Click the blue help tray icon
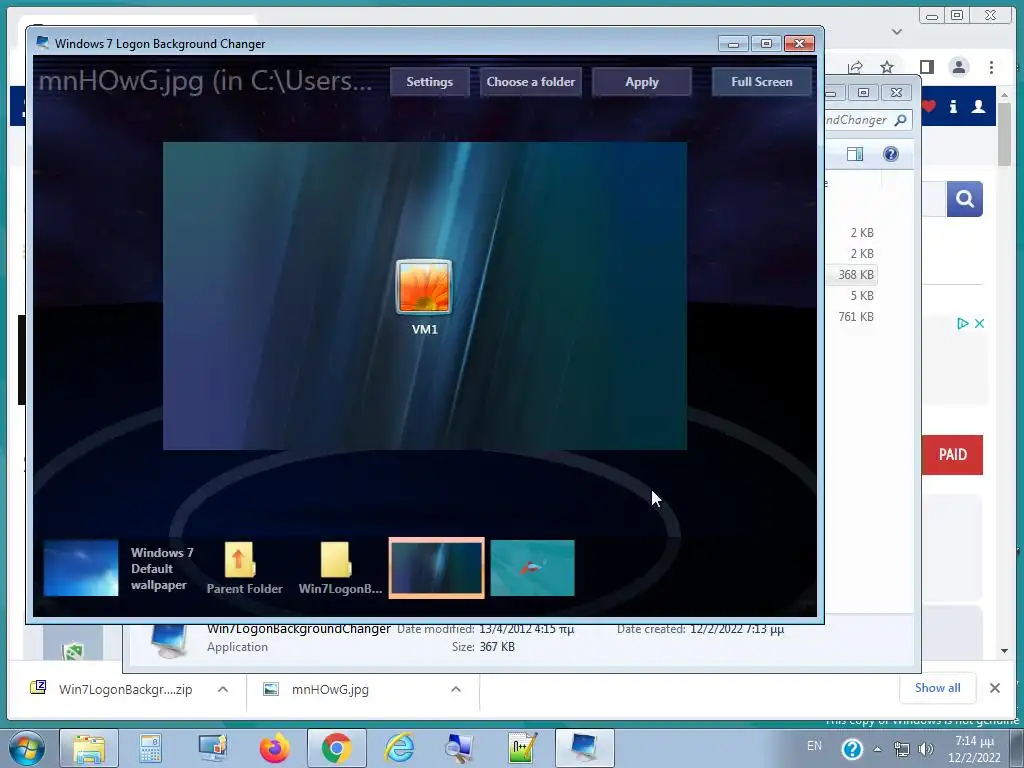The width and height of the screenshot is (1024, 768). [852, 748]
